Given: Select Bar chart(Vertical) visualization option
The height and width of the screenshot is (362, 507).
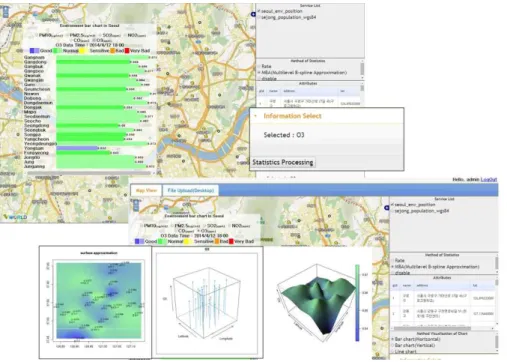Looking at the screenshot, I should 392,345.
